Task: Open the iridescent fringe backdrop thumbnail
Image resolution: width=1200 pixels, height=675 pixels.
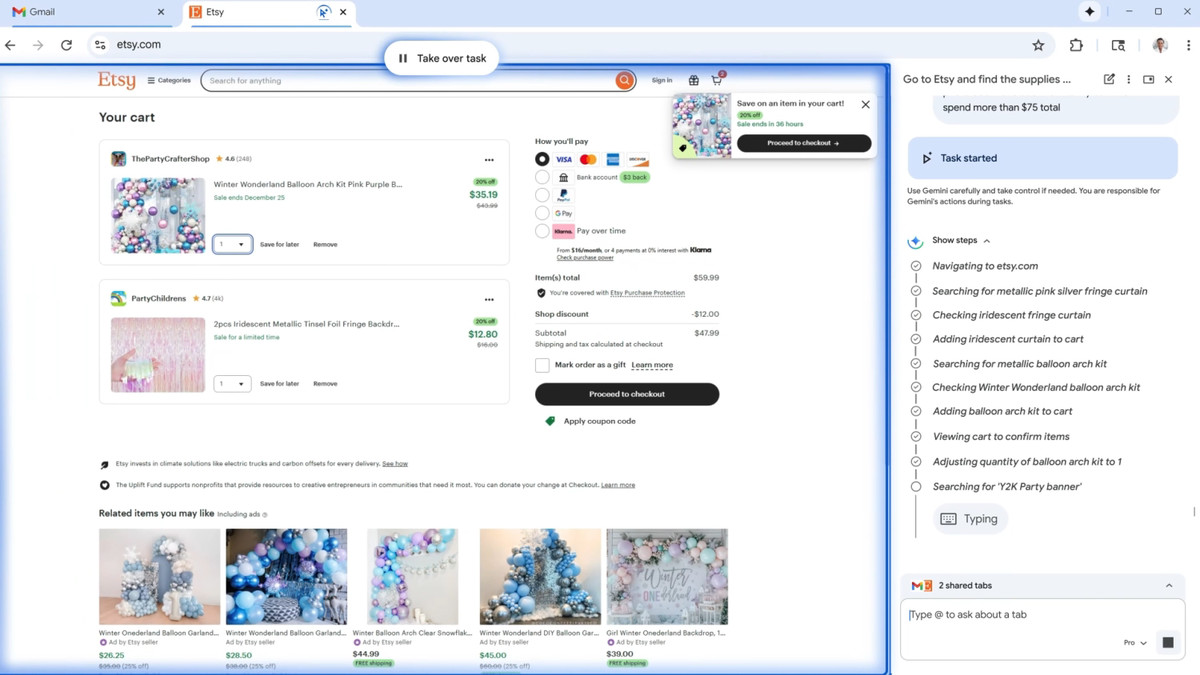Action: pyautogui.click(x=158, y=355)
